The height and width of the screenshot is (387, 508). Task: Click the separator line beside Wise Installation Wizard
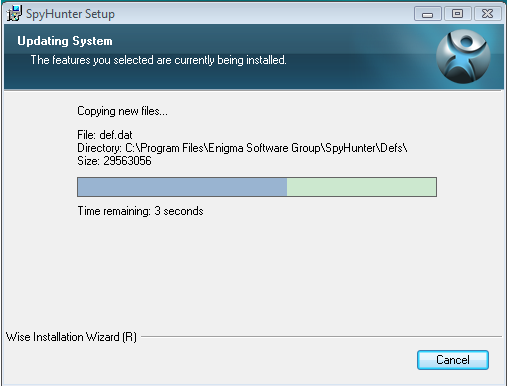[321, 337]
